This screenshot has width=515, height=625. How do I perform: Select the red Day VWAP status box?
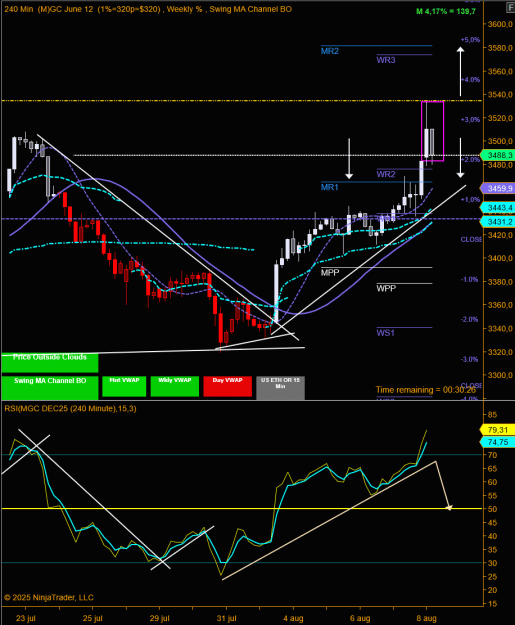point(228,386)
